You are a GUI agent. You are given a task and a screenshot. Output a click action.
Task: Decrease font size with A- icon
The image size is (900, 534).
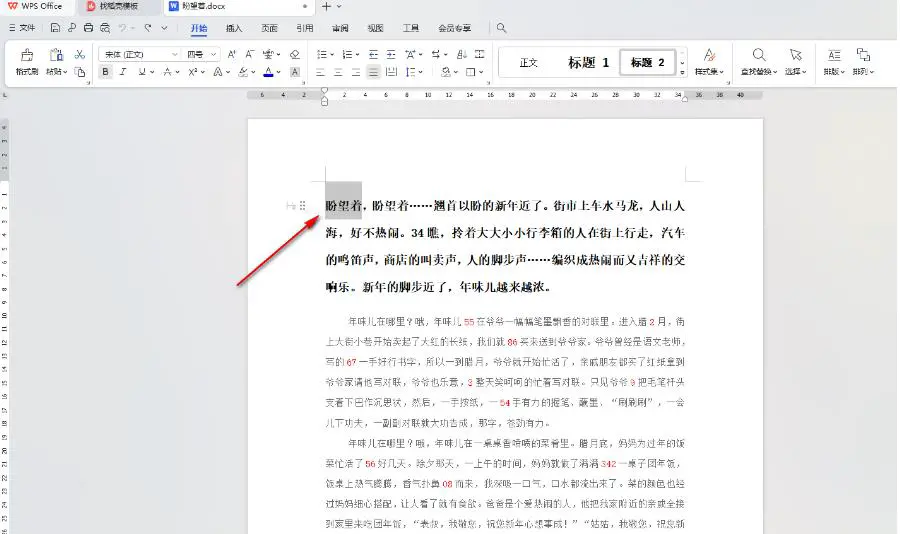click(x=249, y=55)
